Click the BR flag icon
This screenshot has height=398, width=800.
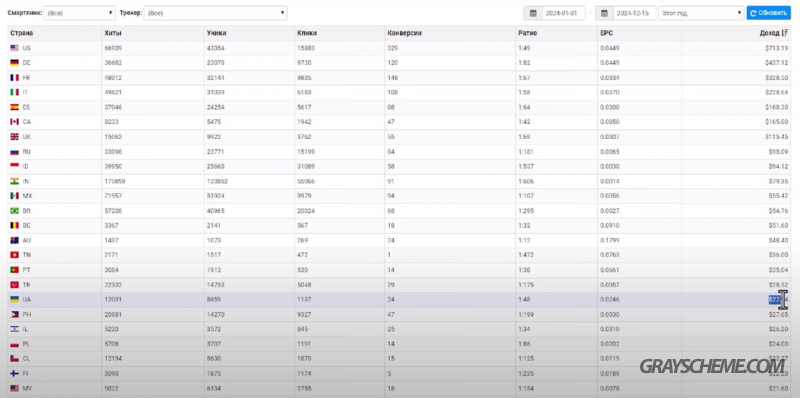point(14,211)
